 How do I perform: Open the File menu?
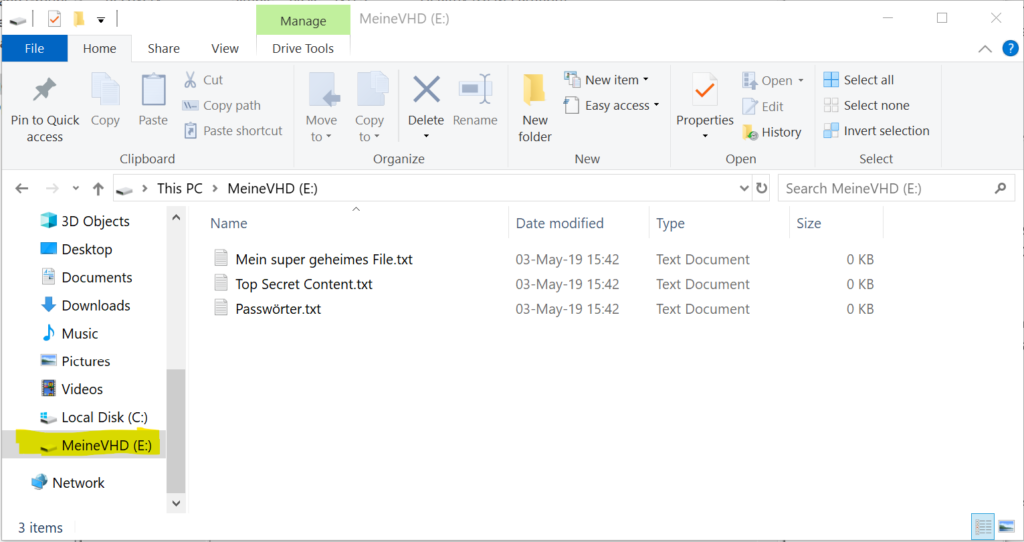coord(34,48)
